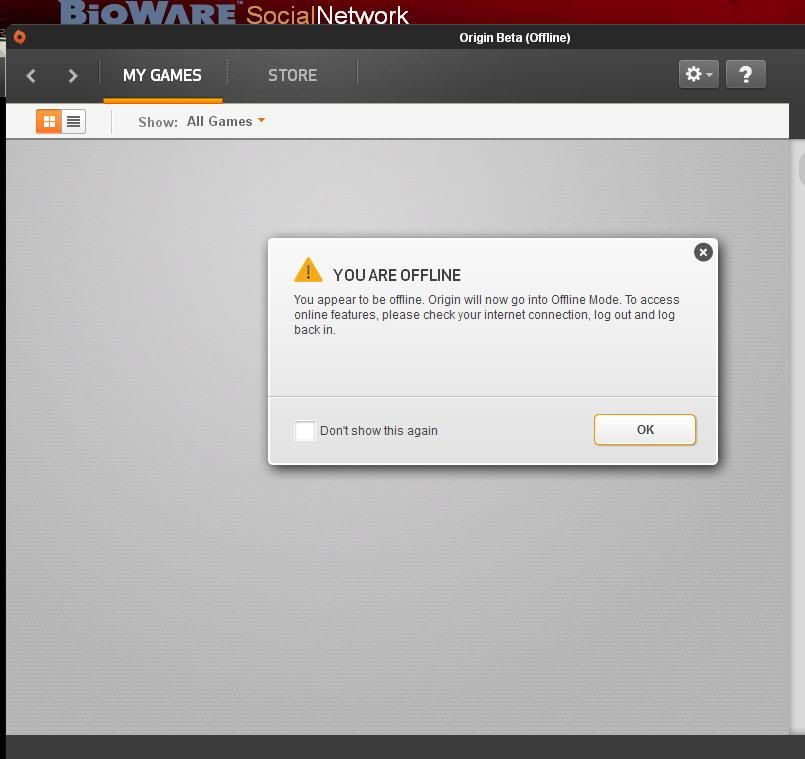
Task: Open the settings gear menu
Action: pos(692,74)
